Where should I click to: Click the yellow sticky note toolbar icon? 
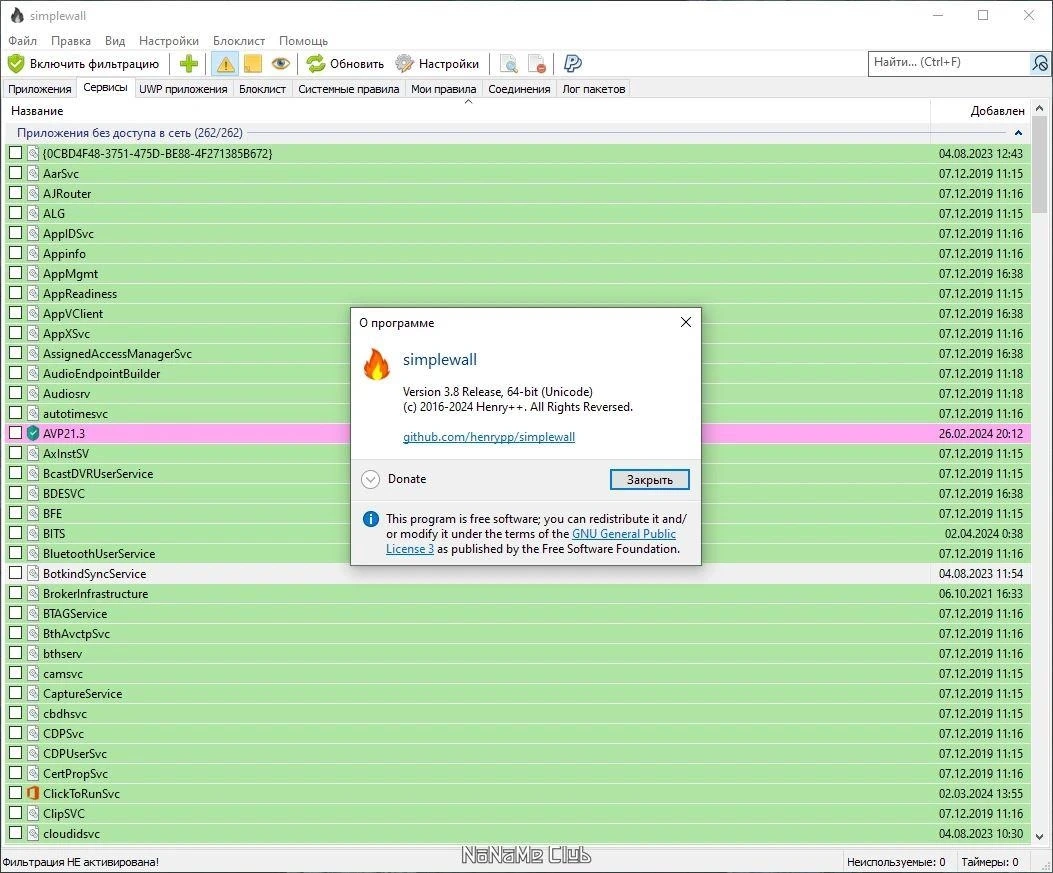click(253, 64)
